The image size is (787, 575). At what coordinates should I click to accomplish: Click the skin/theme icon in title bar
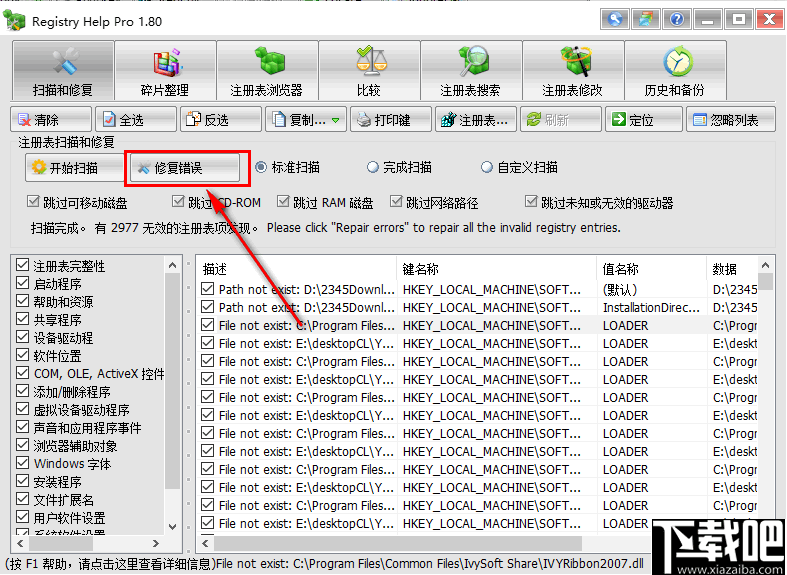point(646,20)
